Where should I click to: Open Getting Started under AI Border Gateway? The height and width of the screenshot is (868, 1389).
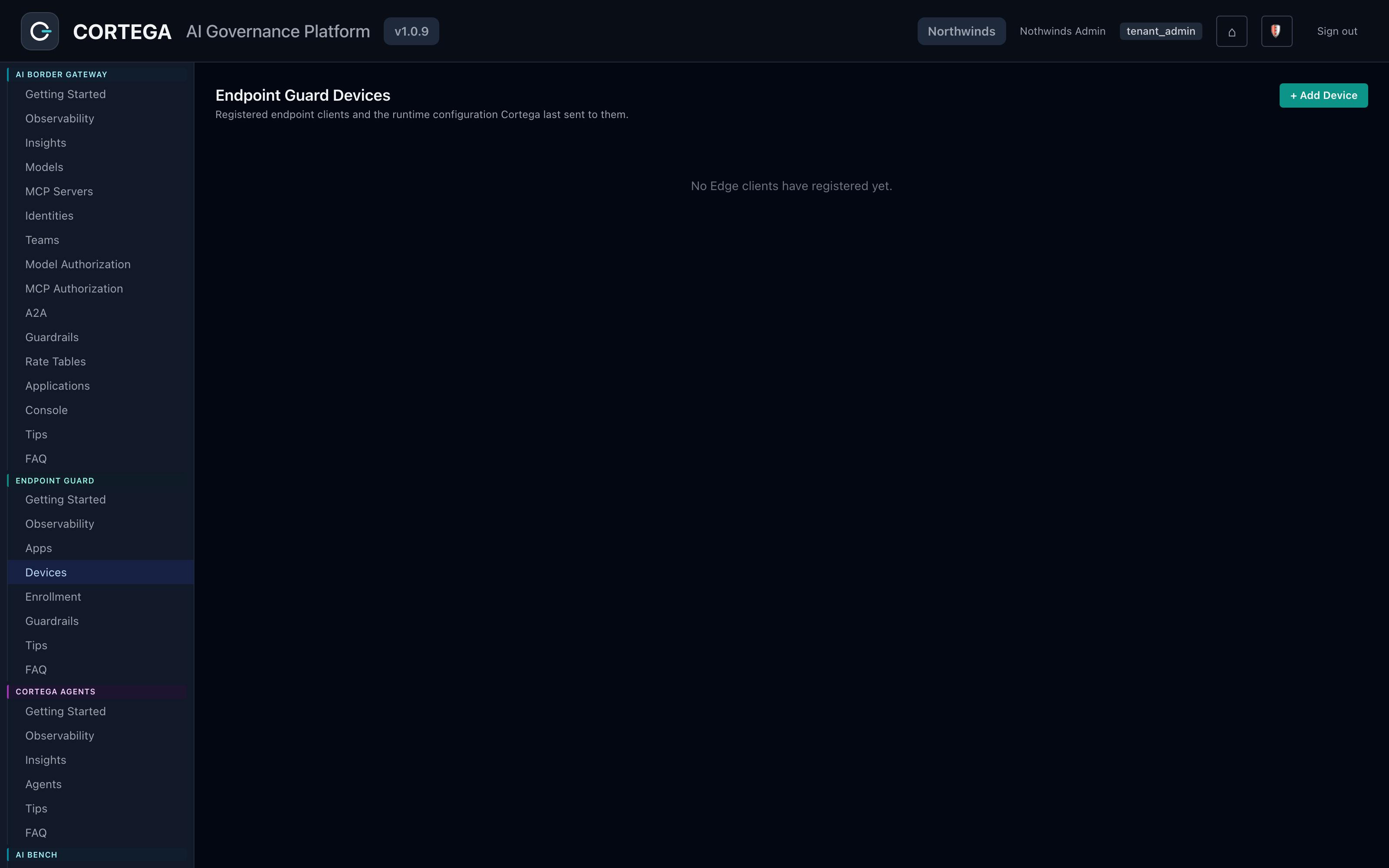pyautogui.click(x=100, y=94)
